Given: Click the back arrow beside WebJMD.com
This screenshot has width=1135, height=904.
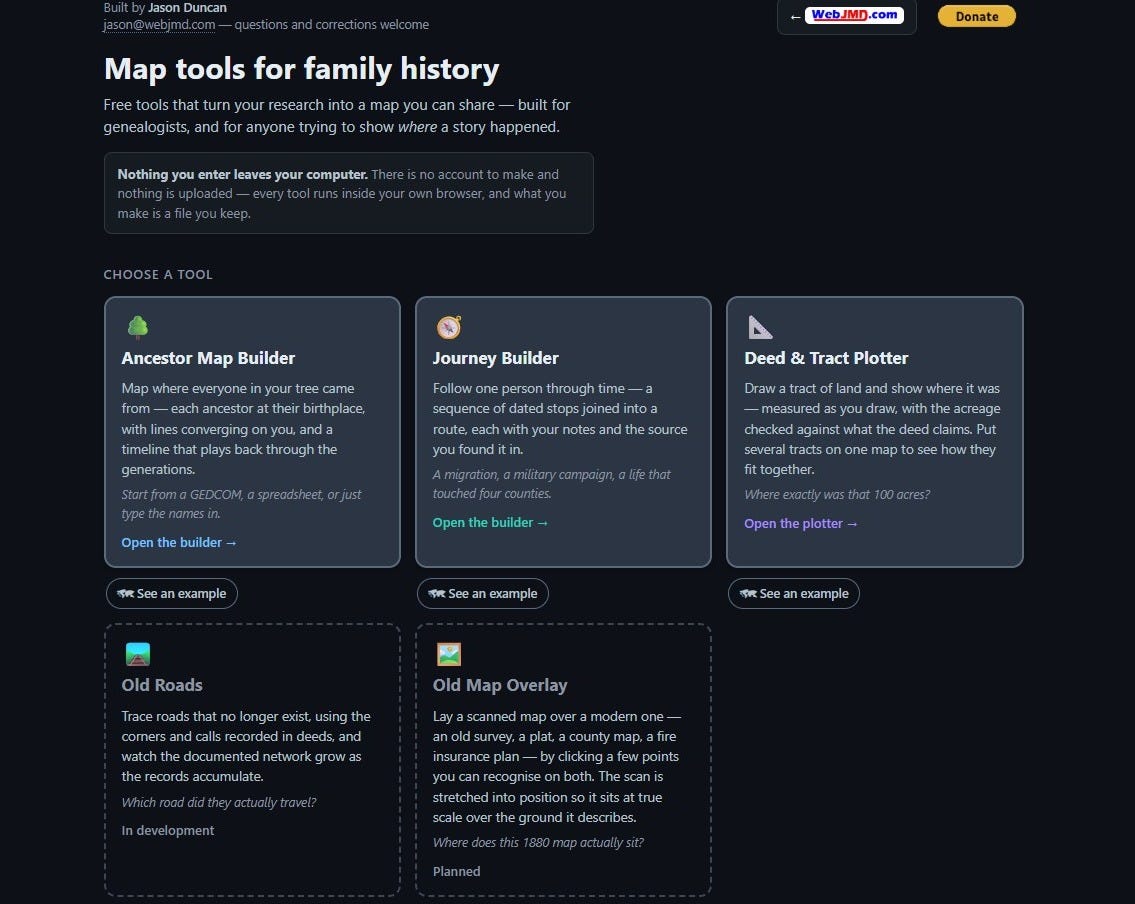Looking at the screenshot, I should [x=796, y=17].
